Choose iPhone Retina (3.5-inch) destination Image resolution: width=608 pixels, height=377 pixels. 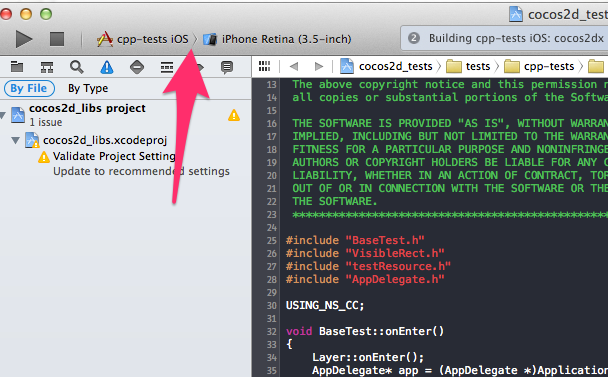277,39
